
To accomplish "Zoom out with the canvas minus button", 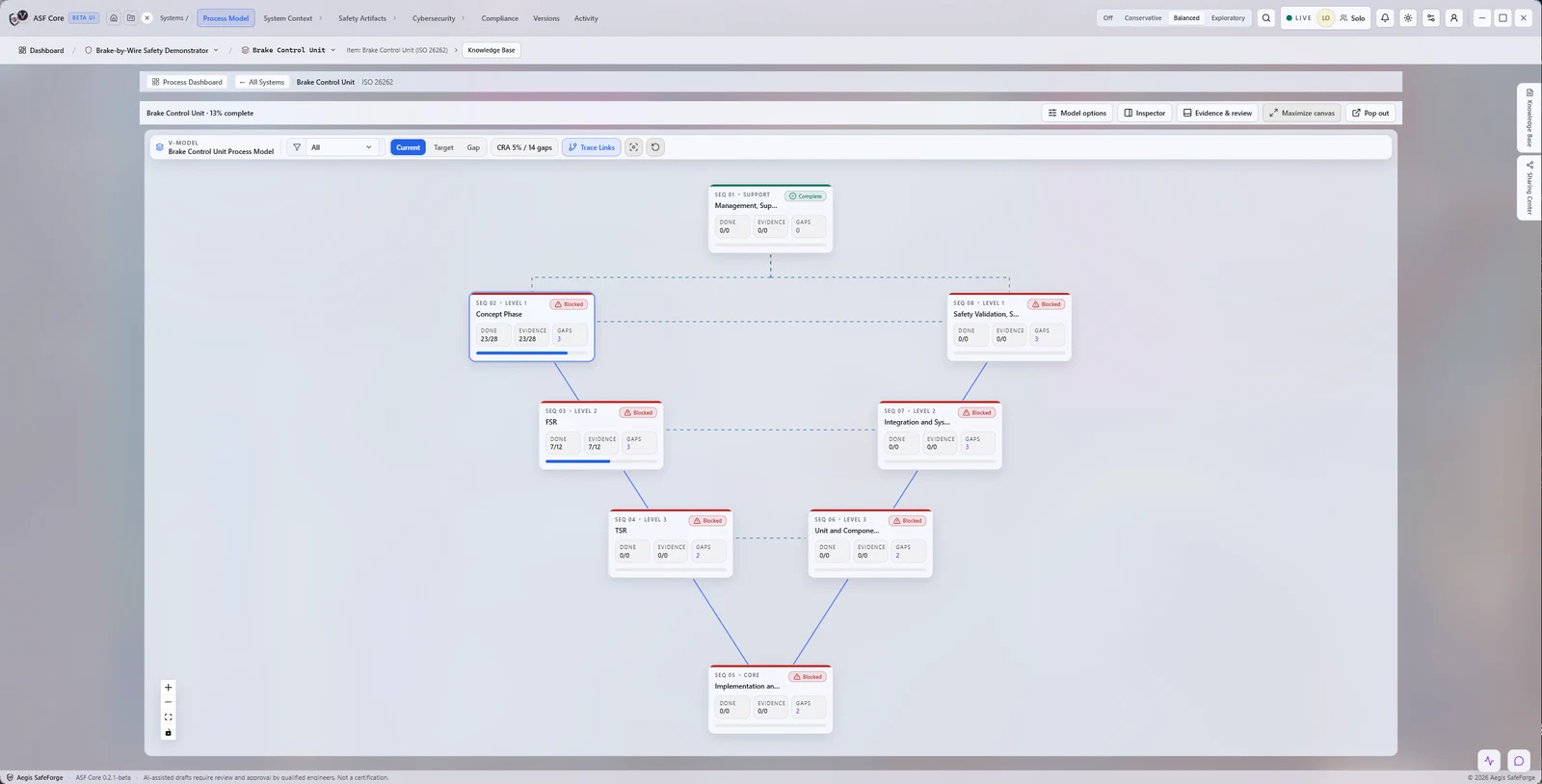I will click(x=168, y=702).
